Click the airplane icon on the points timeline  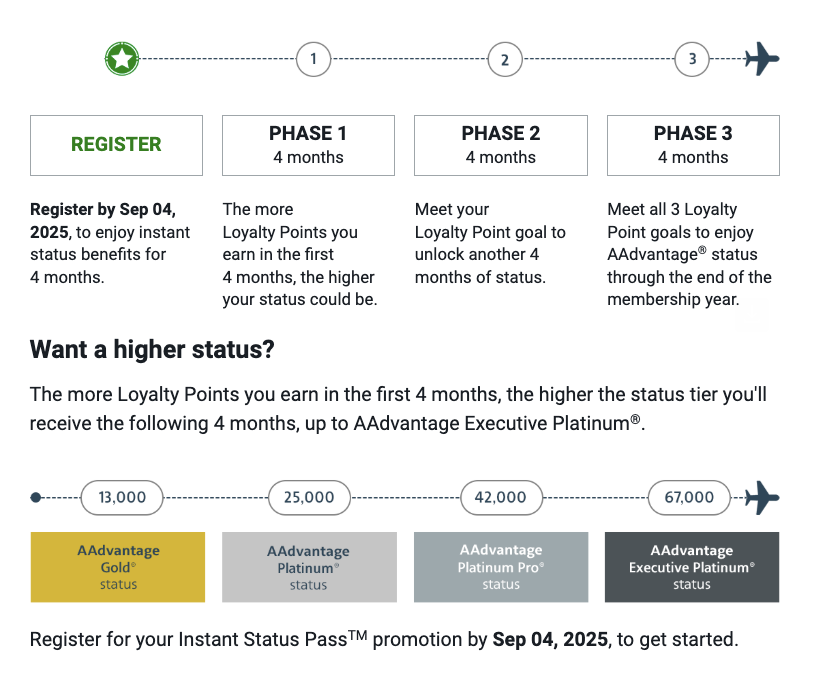762,498
